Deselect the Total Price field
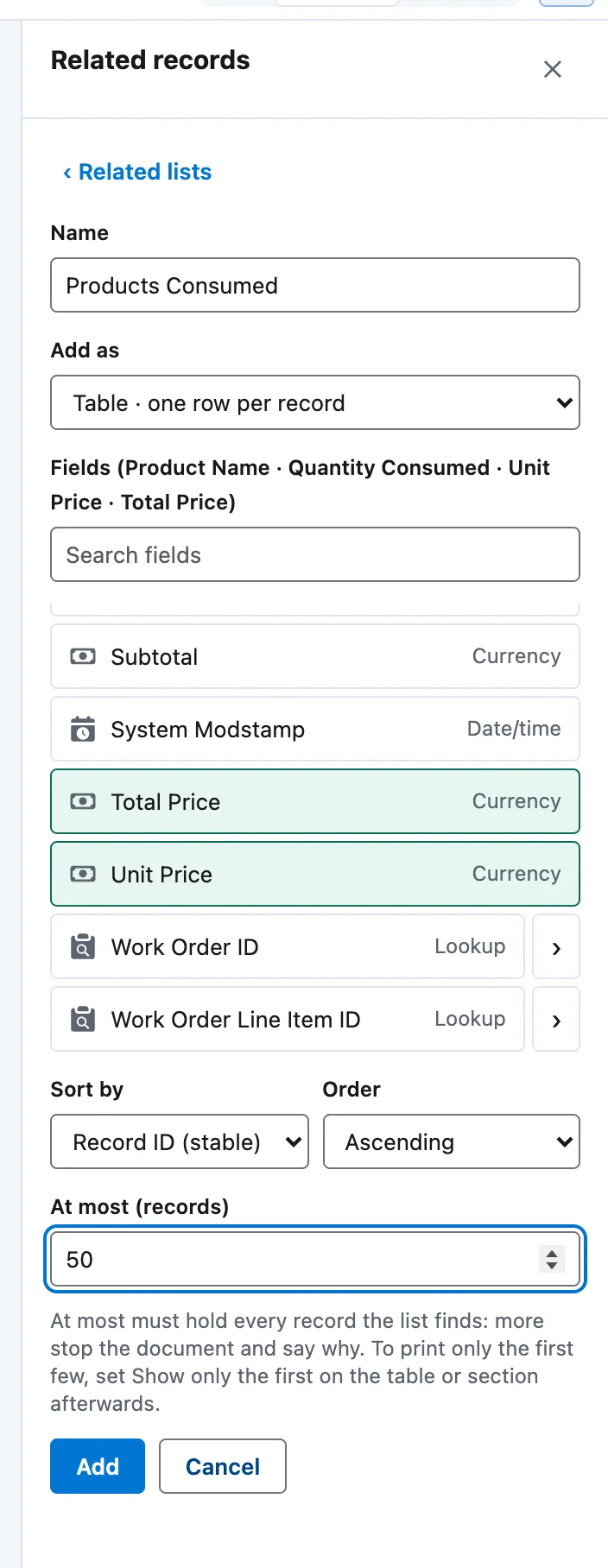Viewport: 608px width, 1568px height. coord(315,801)
